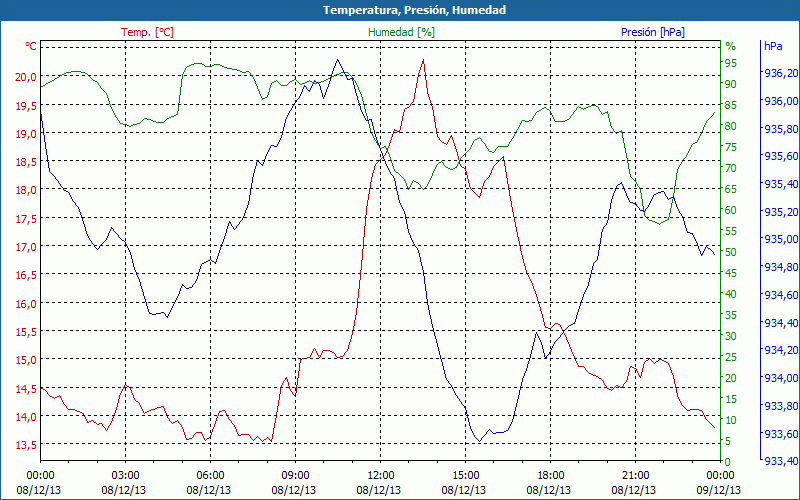Click the blue pressure minimum near 15:30
This screenshot has height=500, width=800.
click(479, 441)
